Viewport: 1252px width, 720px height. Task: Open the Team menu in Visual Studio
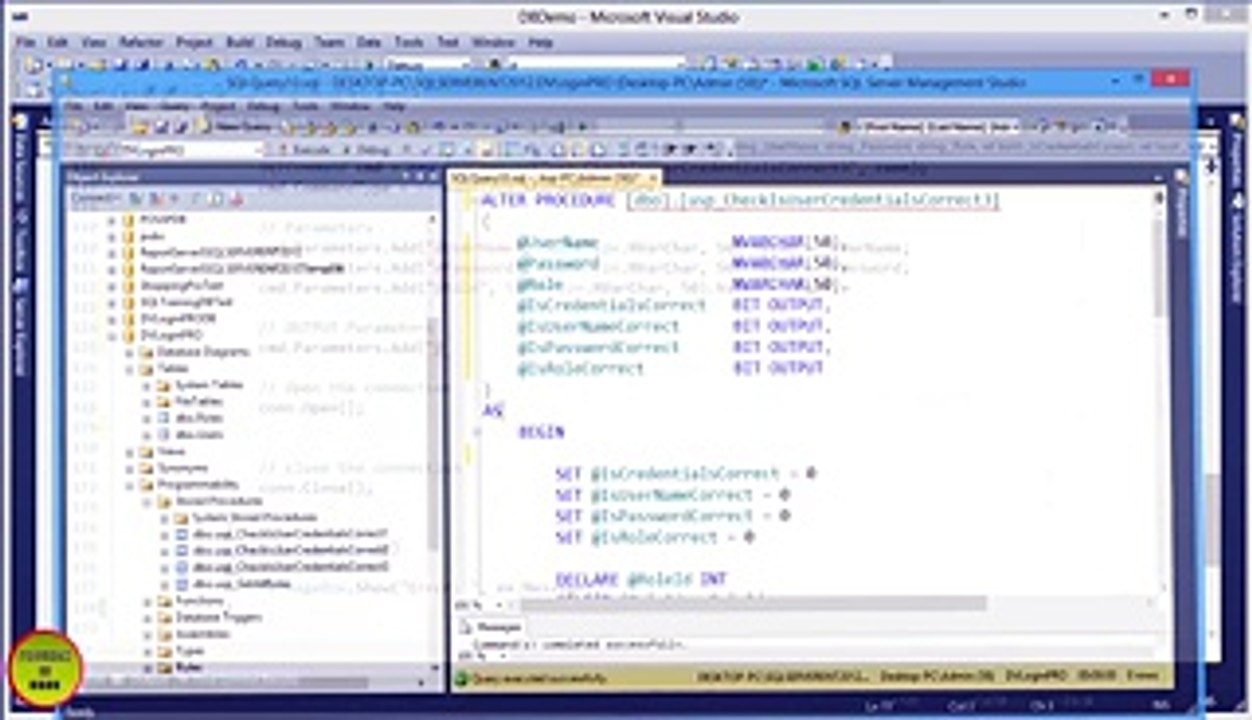[x=329, y=43]
